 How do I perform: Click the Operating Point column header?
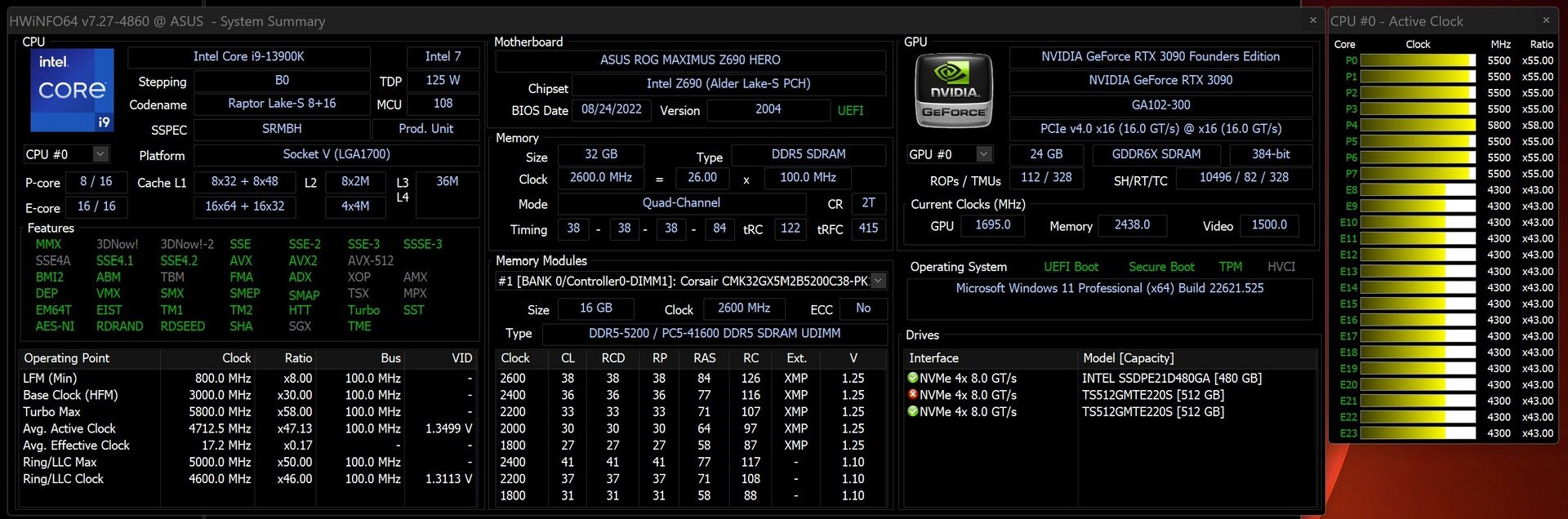tap(90, 358)
